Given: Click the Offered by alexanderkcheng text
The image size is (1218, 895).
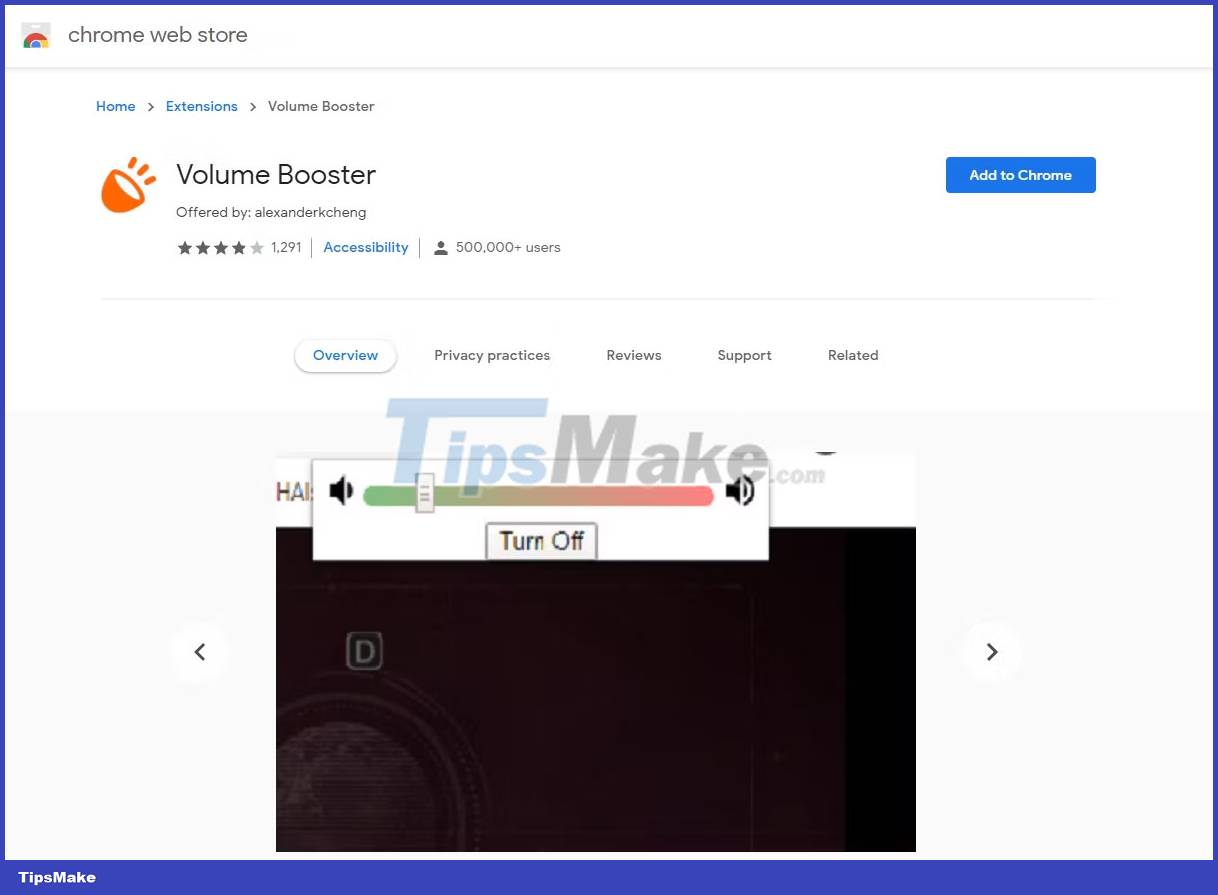Looking at the screenshot, I should (271, 212).
